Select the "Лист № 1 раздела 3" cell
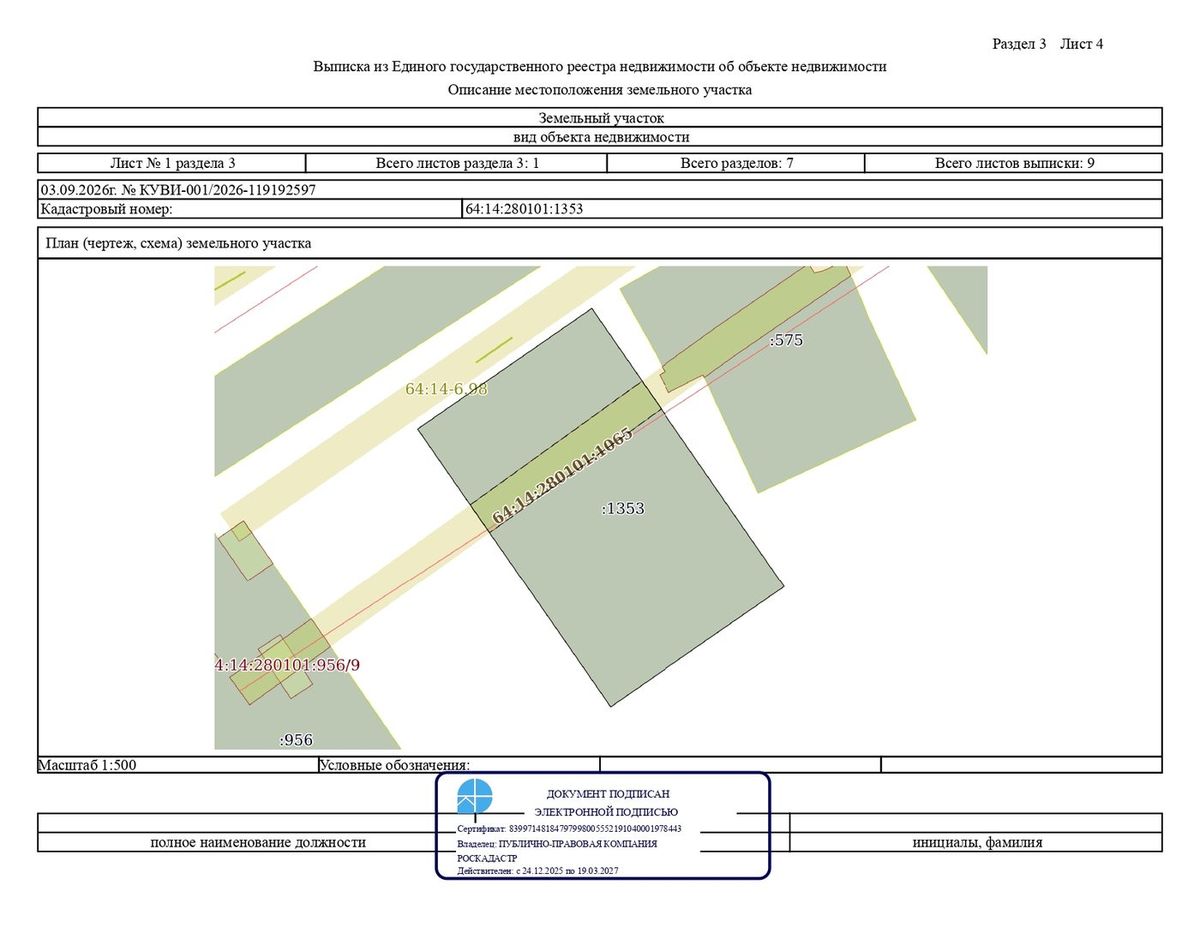1200x927 pixels. [x=172, y=163]
